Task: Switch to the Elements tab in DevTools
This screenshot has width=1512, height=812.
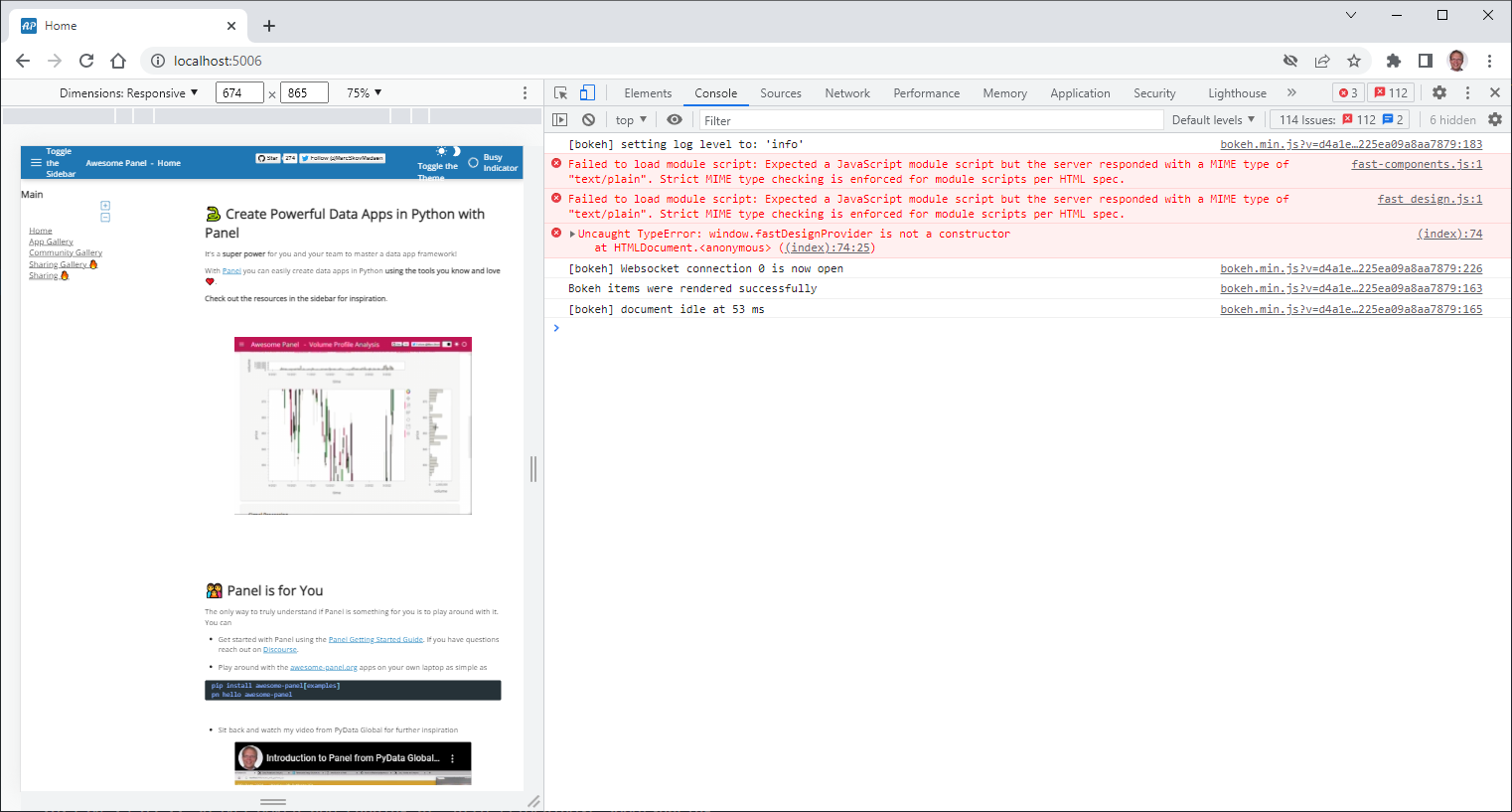Action: point(647,92)
